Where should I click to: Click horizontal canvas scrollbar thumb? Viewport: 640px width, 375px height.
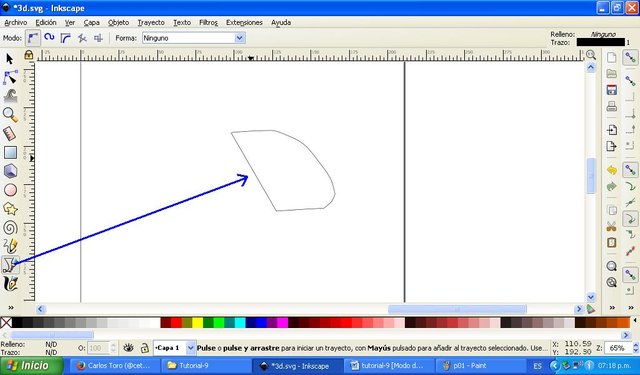coord(457,309)
